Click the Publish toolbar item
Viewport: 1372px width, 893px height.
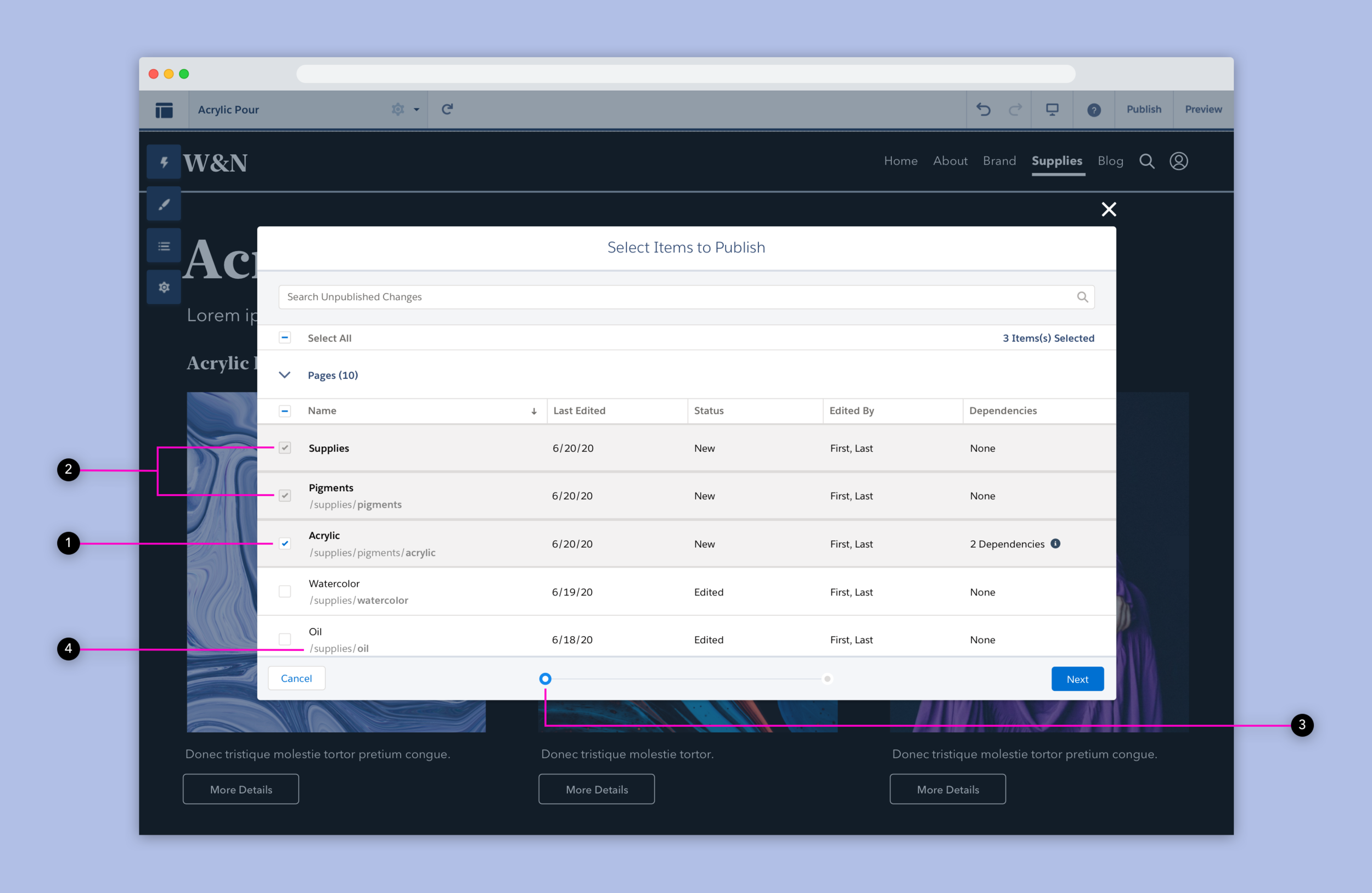click(x=1144, y=109)
